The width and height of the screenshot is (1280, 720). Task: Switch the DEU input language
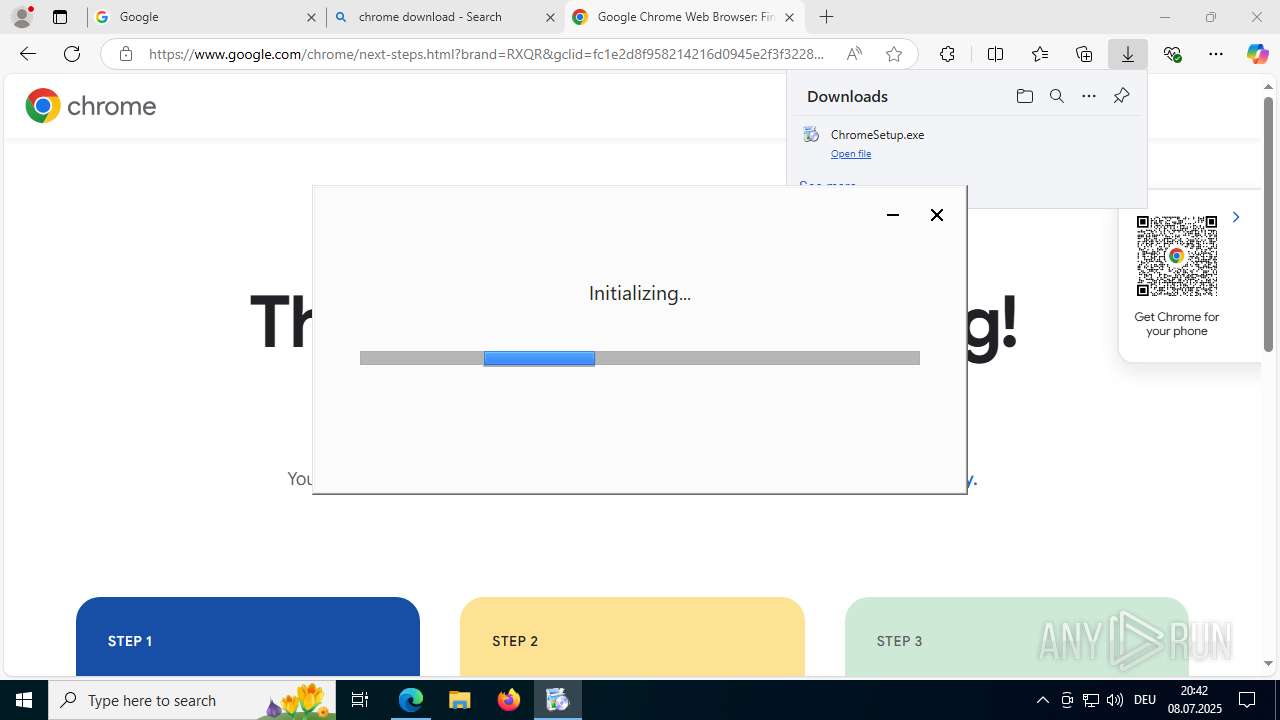coord(1145,700)
